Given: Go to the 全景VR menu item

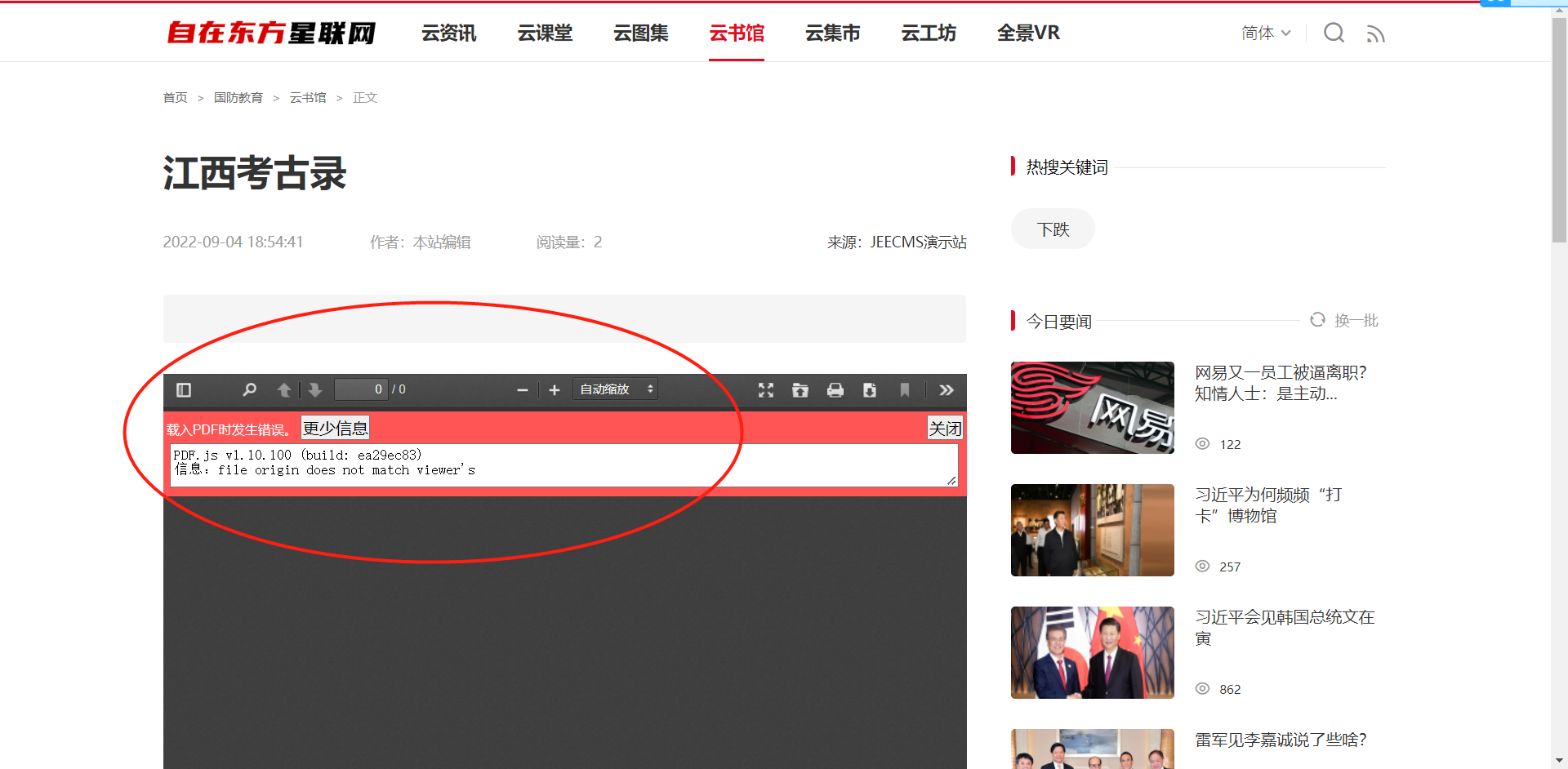Looking at the screenshot, I should coord(1028,33).
